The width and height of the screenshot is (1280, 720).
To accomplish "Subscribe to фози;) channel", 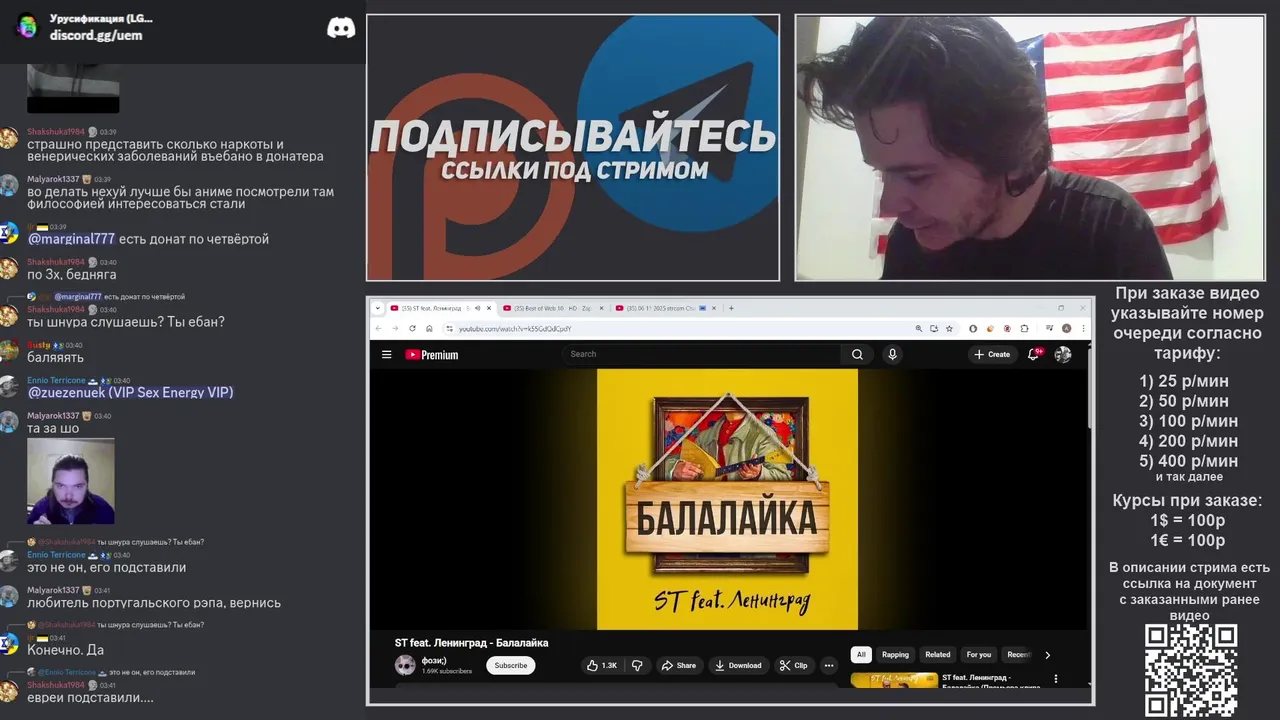I will click(511, 666).
